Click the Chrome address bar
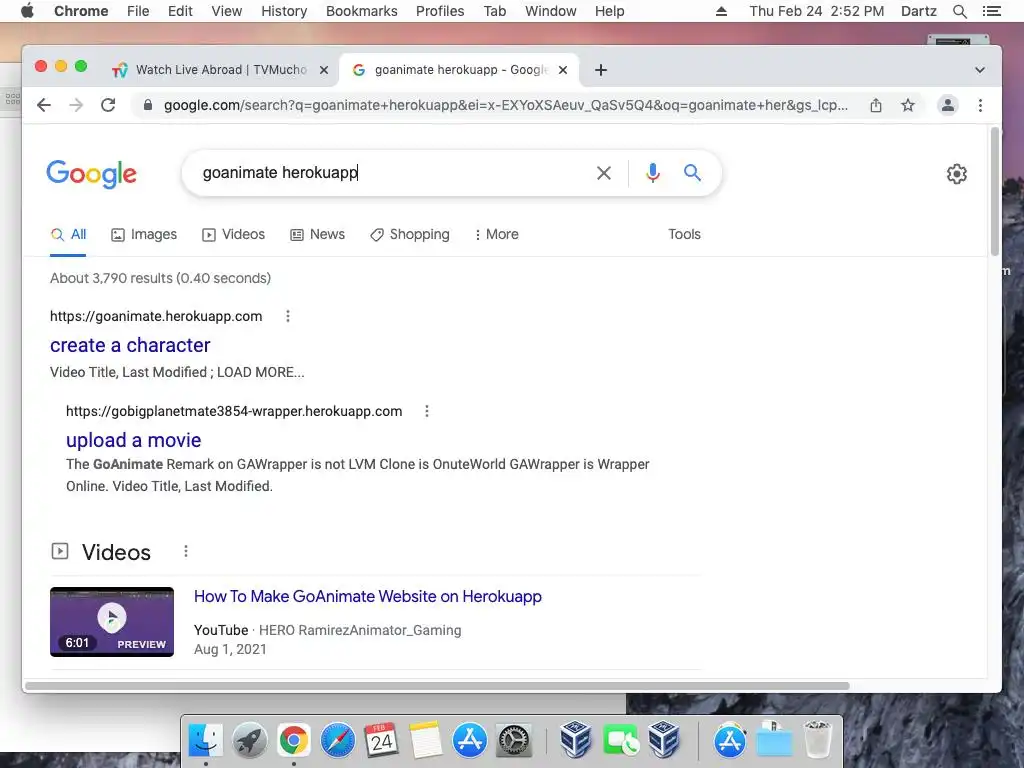Image resolution: width=1024 pixels, height=768 pixels. click(506, 105)
